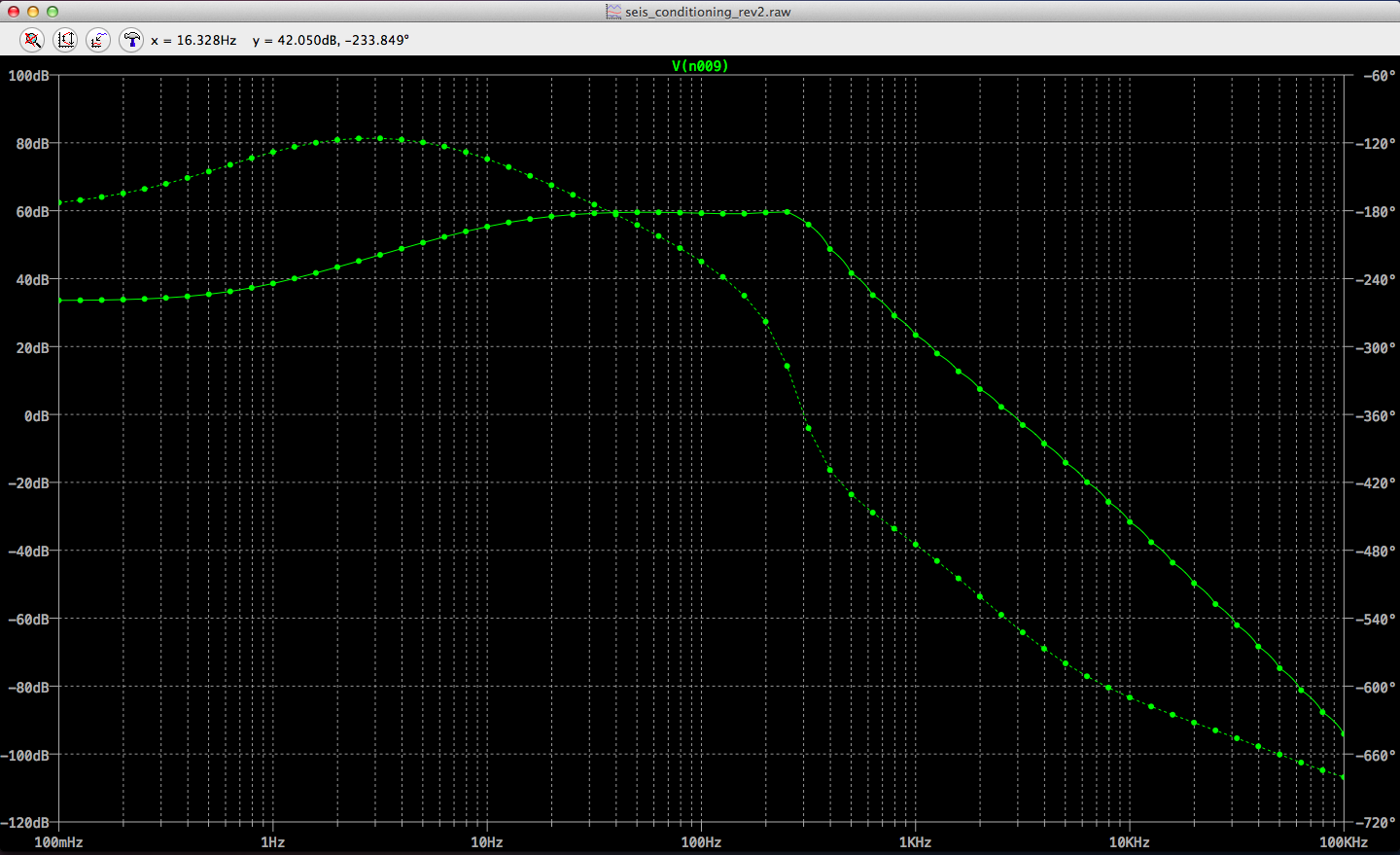
Task: Minimize the waveform window
Action: (x=33, y=12)
